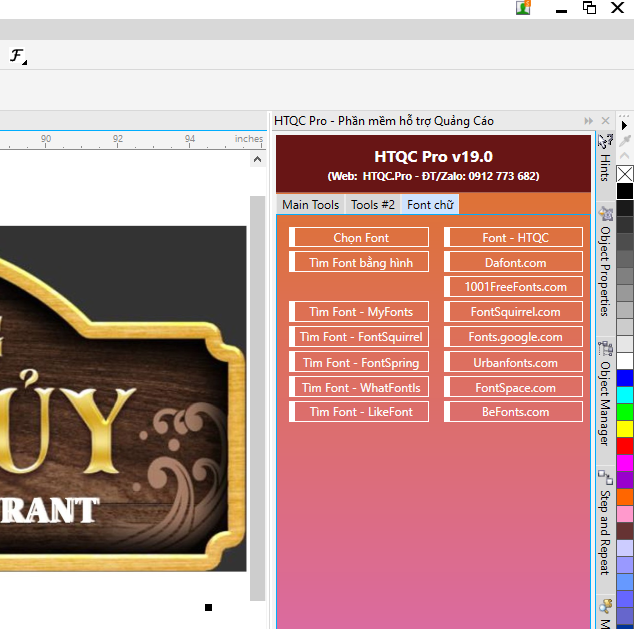This screenshot has height=629, width=634.
Task: Open Urbanfonts.com link button
Action: point(514,362)
